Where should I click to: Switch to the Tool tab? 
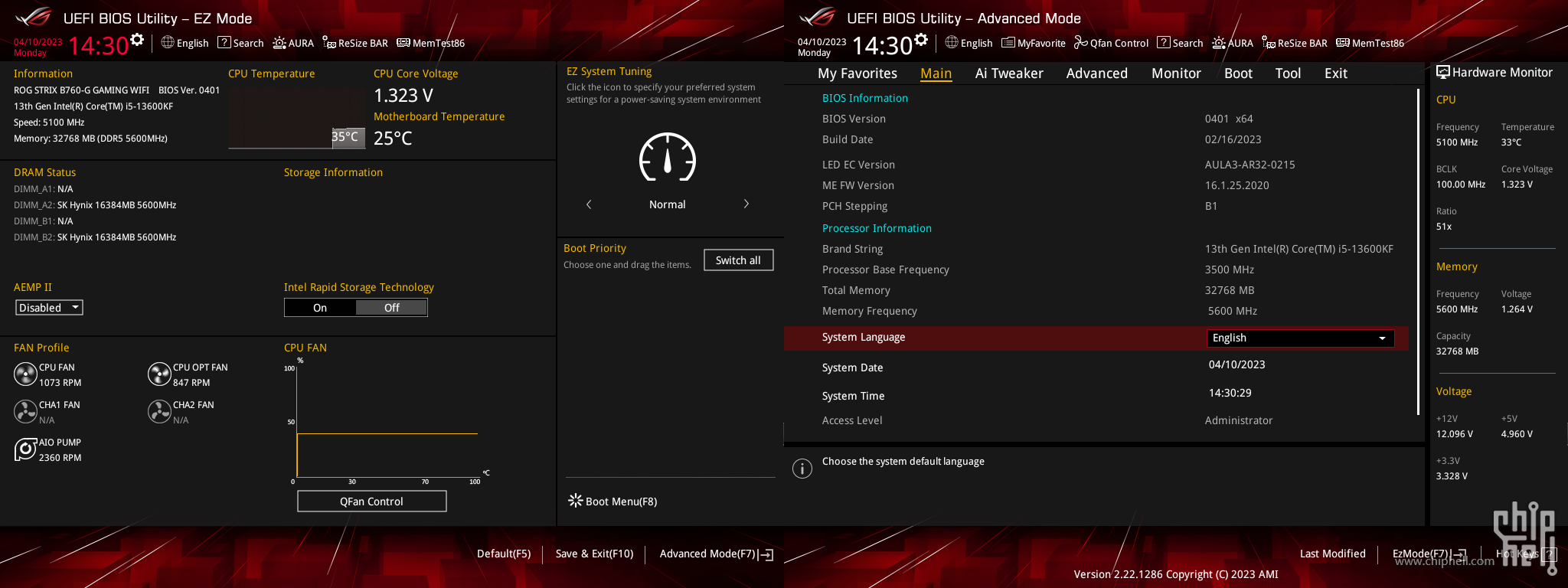click(x=1288, y=73)
